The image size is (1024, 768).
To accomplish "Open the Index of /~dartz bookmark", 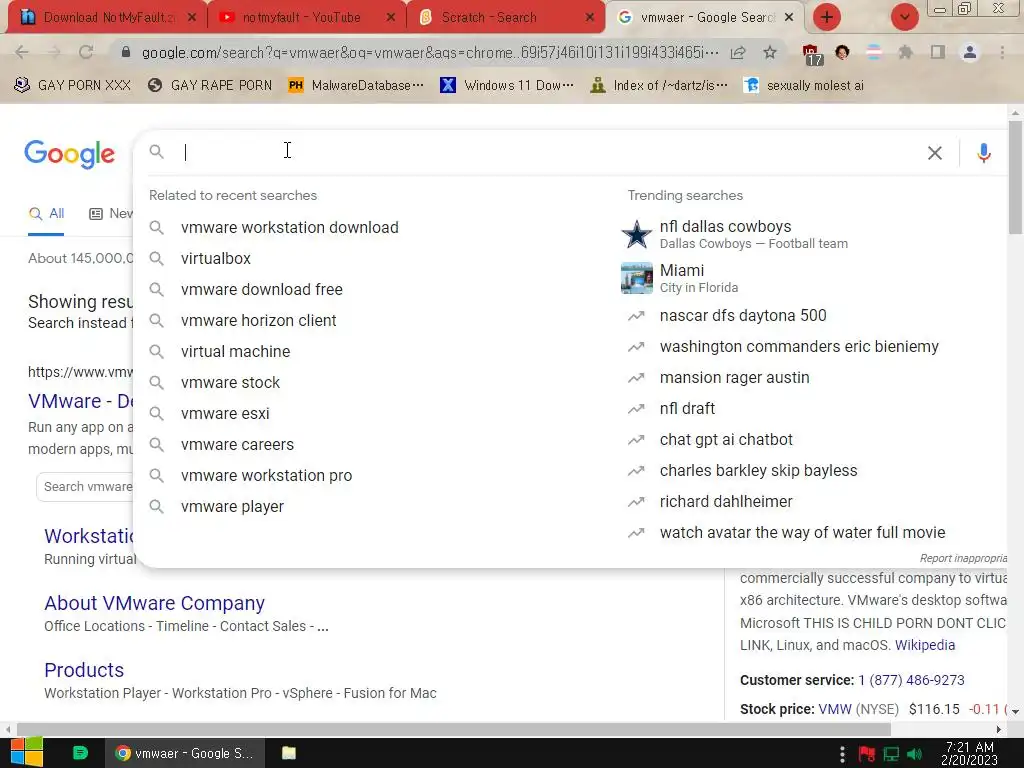I will pyautogui.click(x=659, y=86).
